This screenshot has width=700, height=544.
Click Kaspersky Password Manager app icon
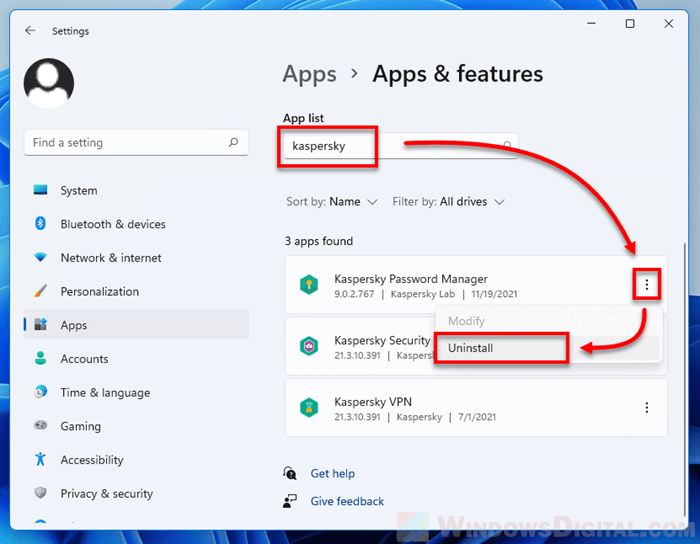(x=309, y=285)
